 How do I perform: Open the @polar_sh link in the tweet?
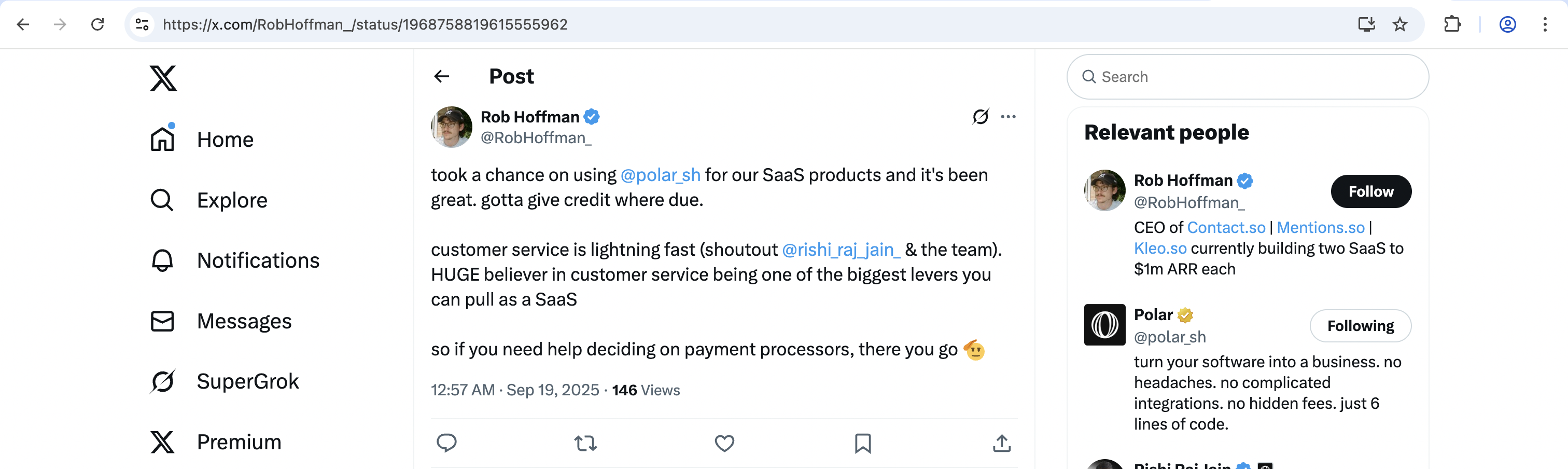point(660,175)
